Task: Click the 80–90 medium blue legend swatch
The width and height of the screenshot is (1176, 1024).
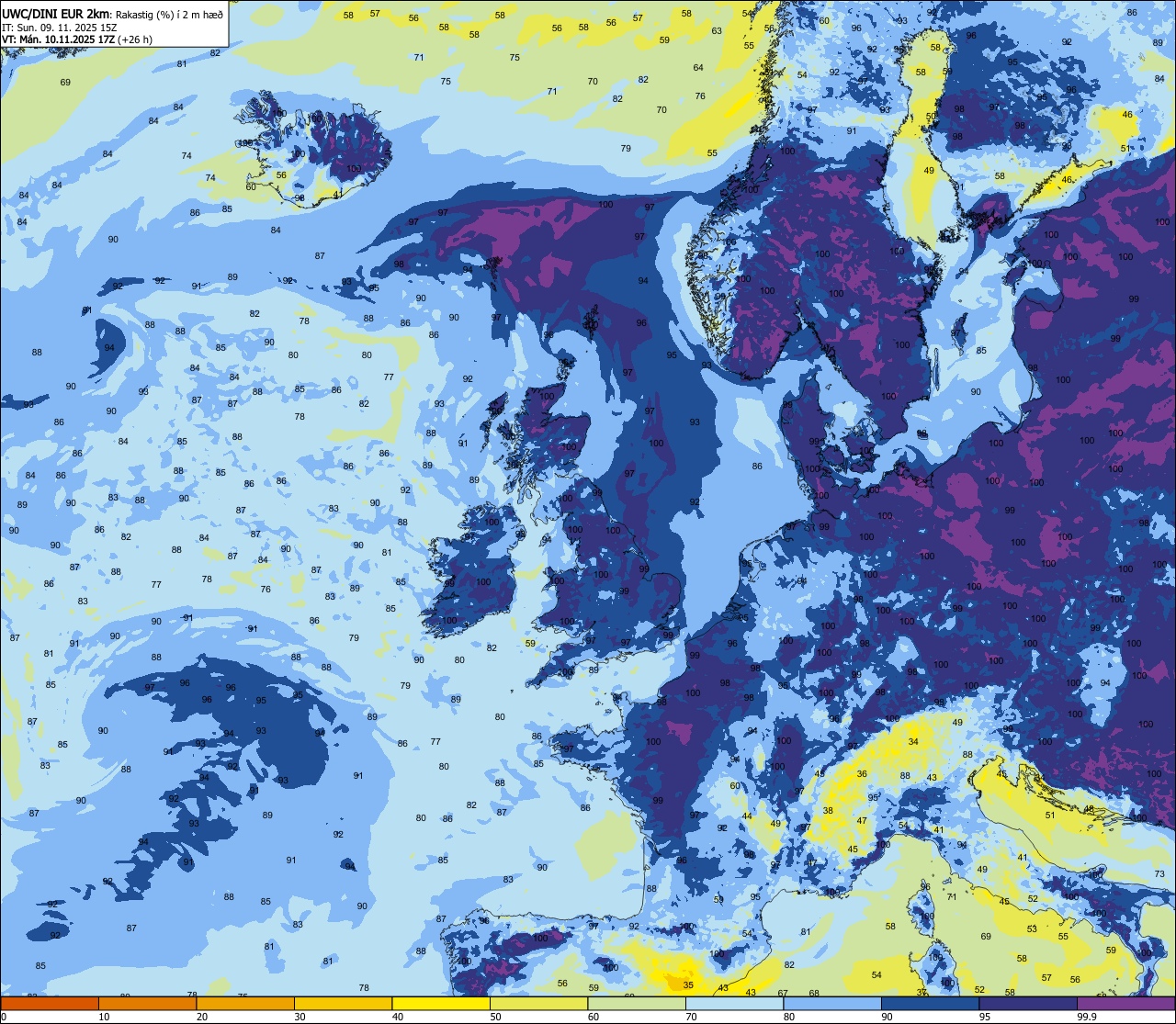Action: (x=832, y=1003)
